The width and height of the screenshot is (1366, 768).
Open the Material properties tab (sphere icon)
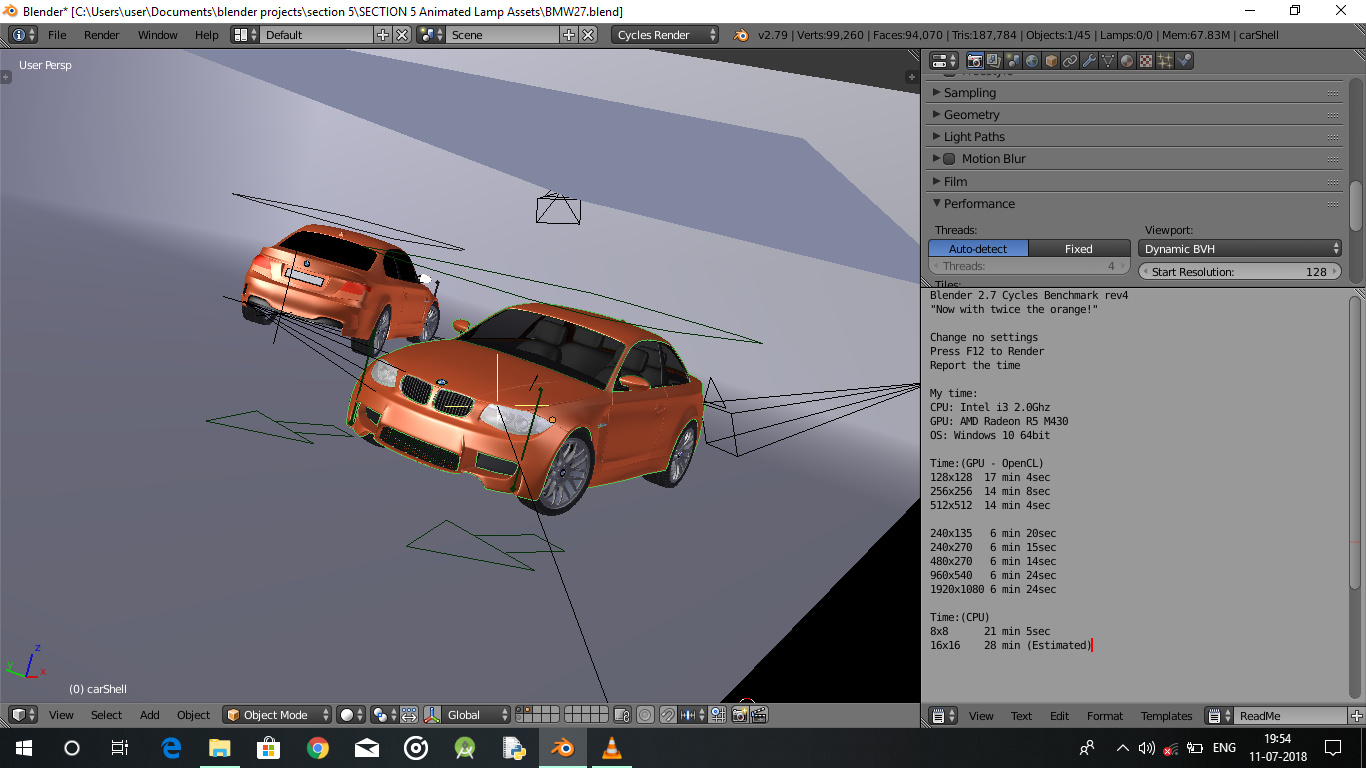[x=1127, y=61]
